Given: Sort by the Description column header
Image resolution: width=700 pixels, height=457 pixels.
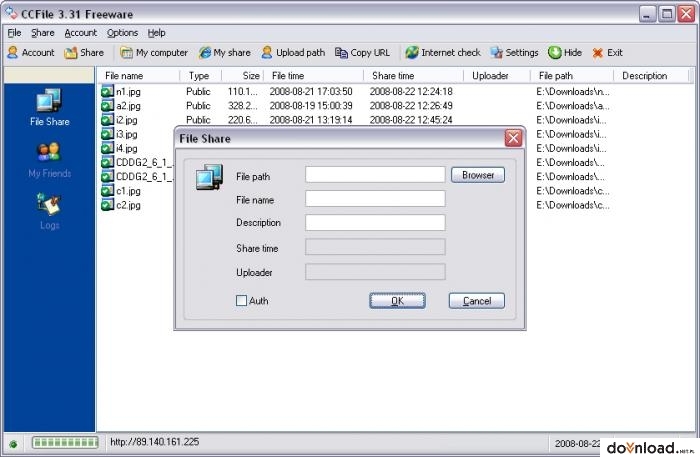Looking at the screenshot, I should point(651,76).
